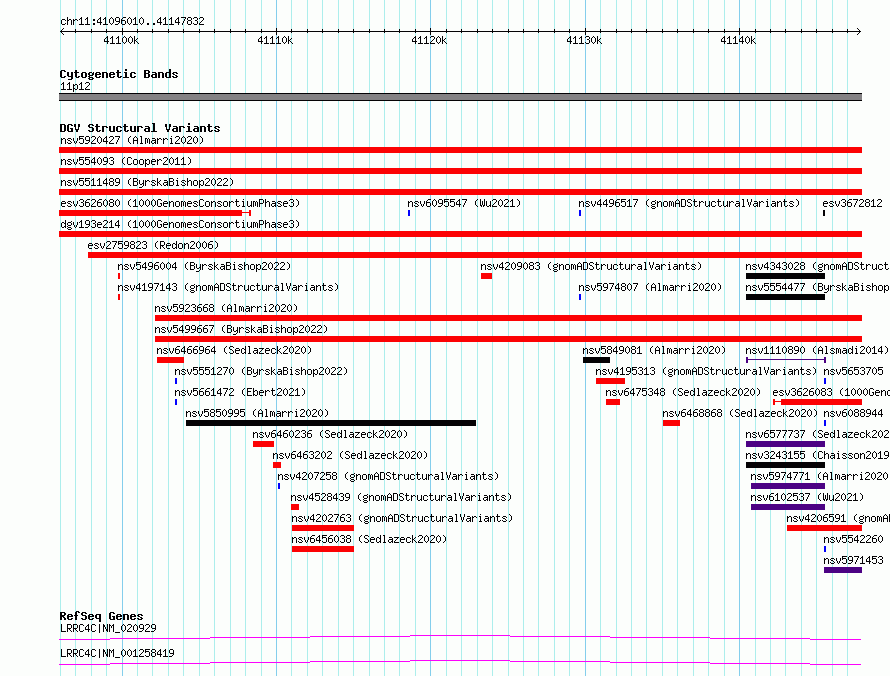The height and width of the screenshot is (676, 890).
Task: Click DGV Structural Variants track heading
Action: pyautogui.click(x=140, y=128)
